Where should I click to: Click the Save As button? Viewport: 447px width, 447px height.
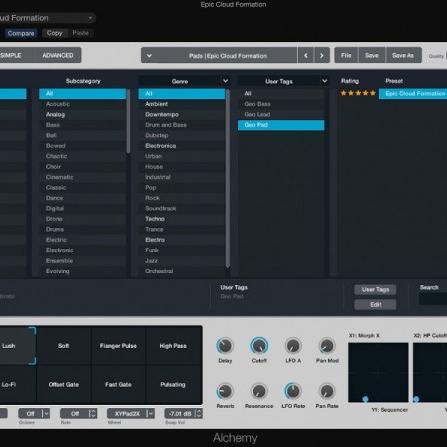403,55
